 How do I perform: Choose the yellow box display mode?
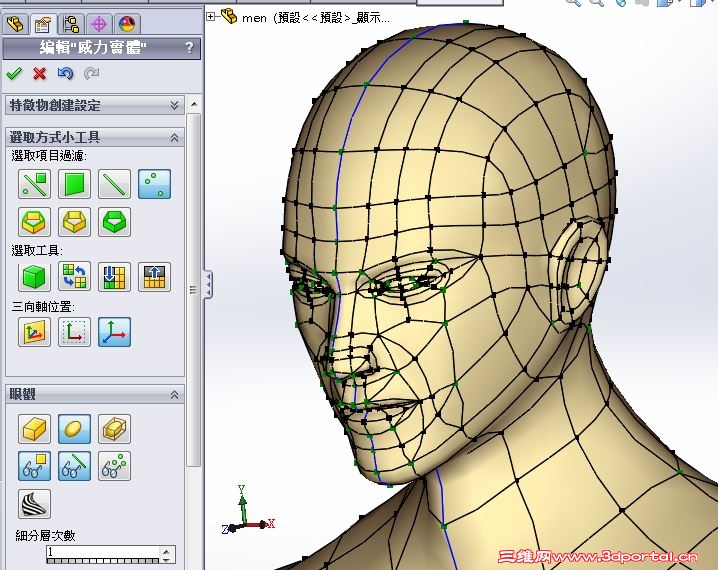tap(34, 429)
